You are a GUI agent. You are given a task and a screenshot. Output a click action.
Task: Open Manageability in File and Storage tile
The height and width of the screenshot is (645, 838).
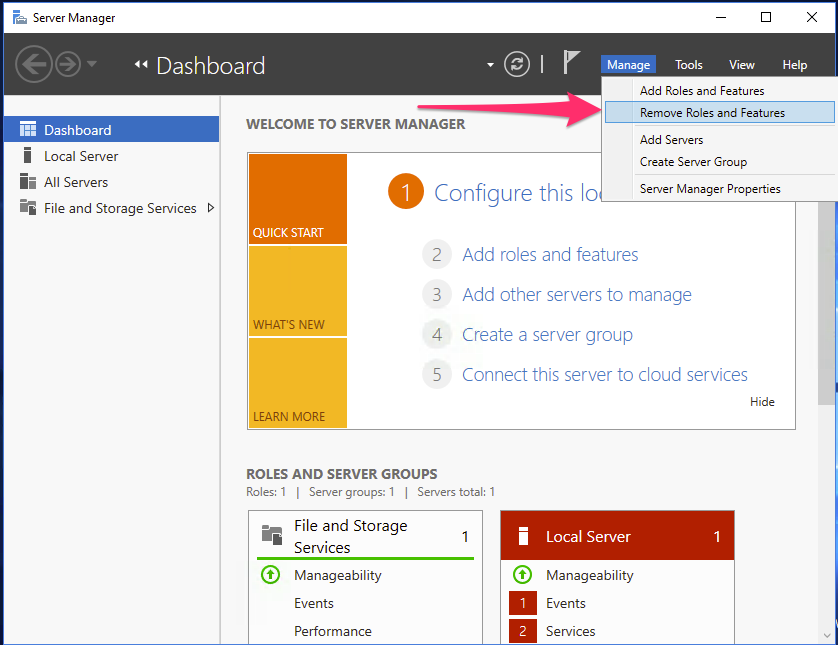[x=338, y=575]
